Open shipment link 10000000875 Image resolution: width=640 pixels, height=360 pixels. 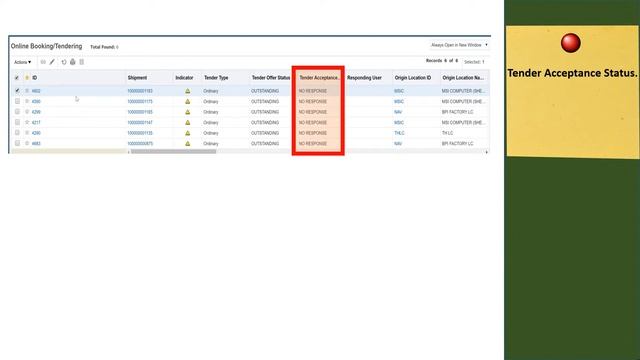140,144
